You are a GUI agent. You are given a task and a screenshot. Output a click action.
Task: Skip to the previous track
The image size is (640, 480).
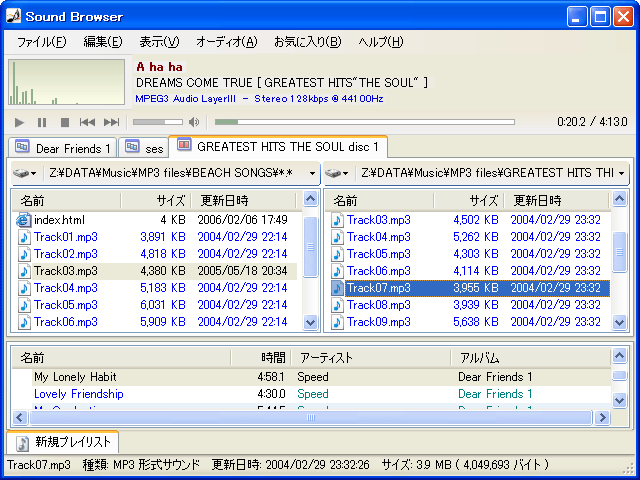coord(88,122)
